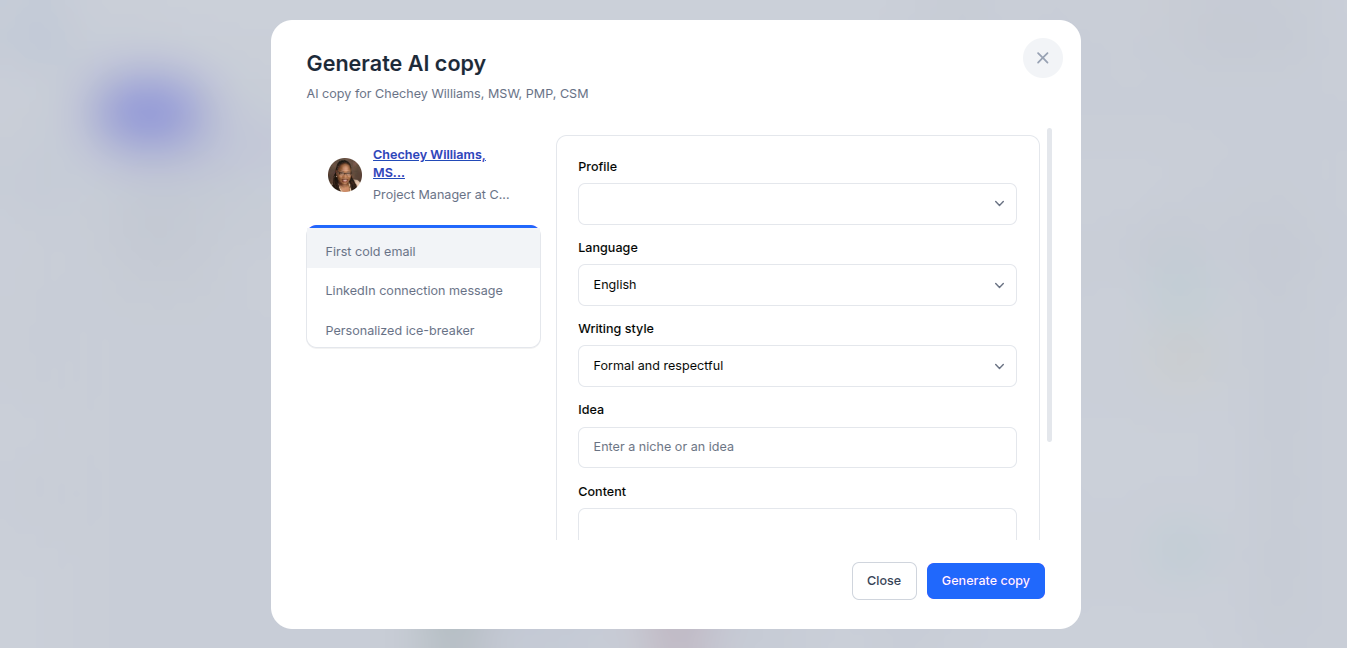This screenshot has height=648, width=1347.
Task: Close the dialog with the X icon
Action: tap(1042, 58)
